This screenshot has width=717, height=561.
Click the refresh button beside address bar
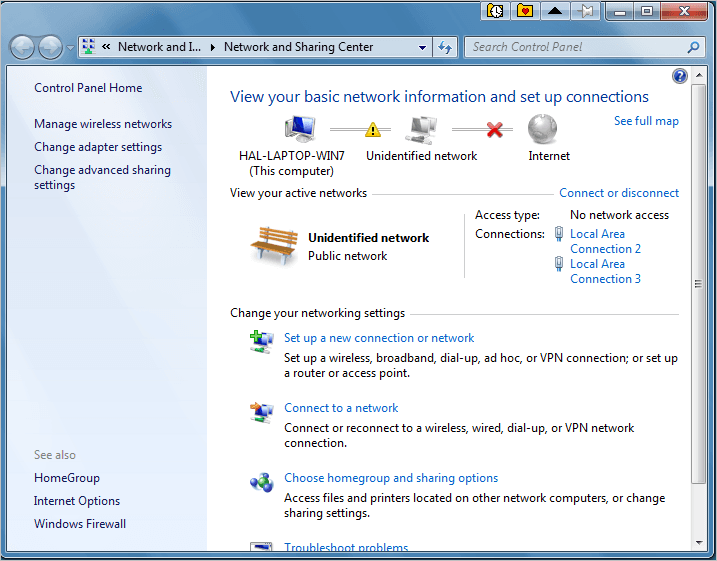pos(445,47)
